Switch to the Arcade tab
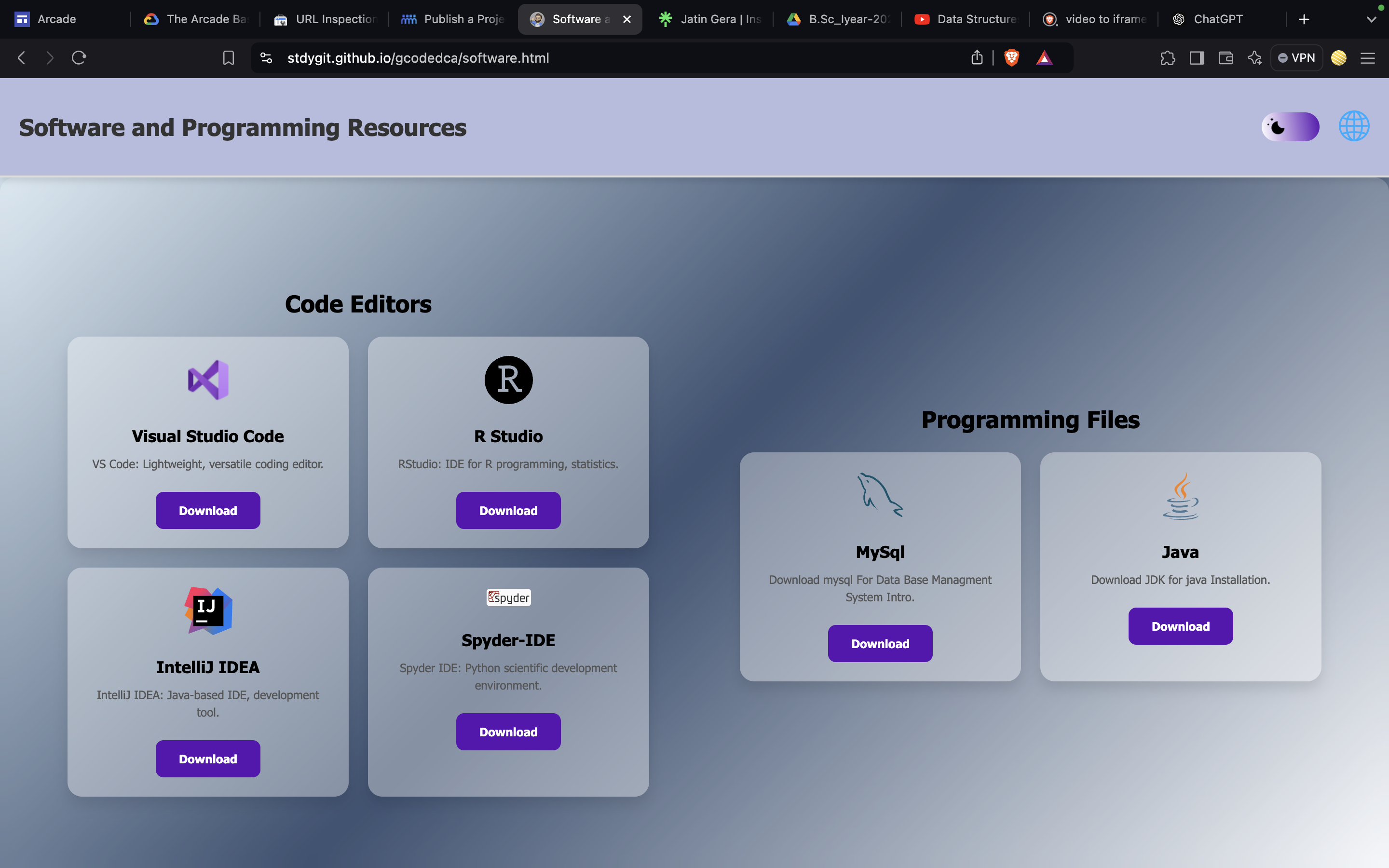 pos(66,19)
